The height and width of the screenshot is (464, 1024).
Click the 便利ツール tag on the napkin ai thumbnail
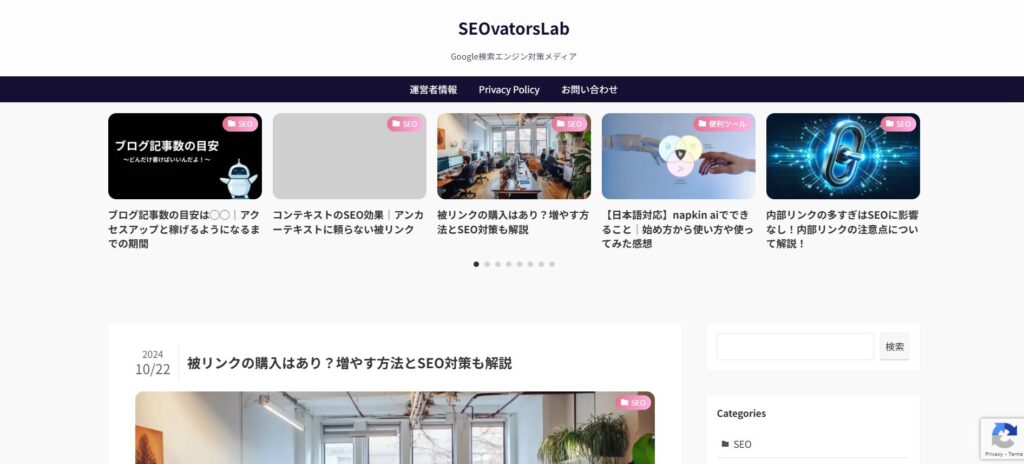click(722, 124)
